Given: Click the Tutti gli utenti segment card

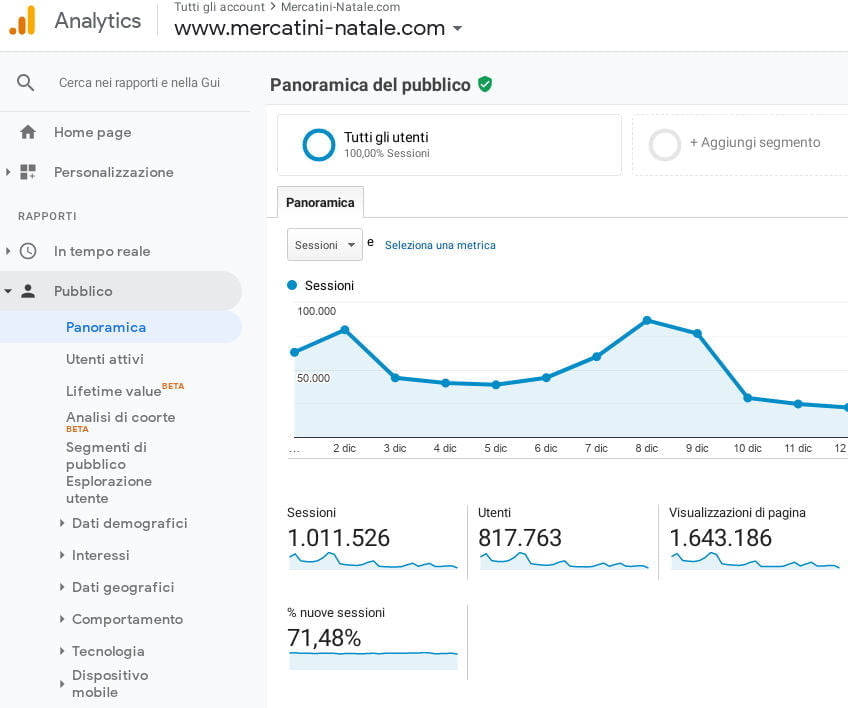Looking at the screenshot, I should [x=449, y=145].
